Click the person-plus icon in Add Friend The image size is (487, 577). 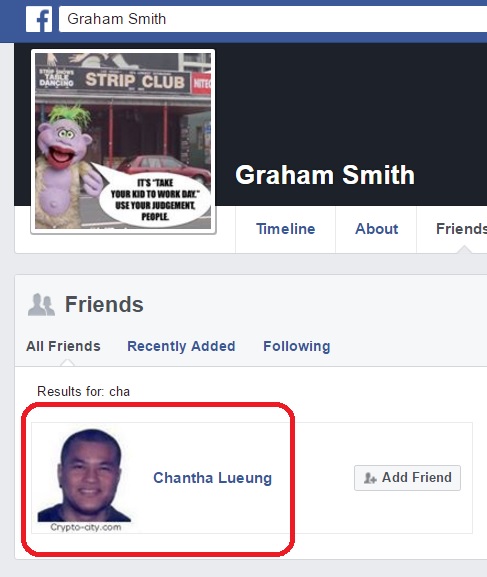370,478
